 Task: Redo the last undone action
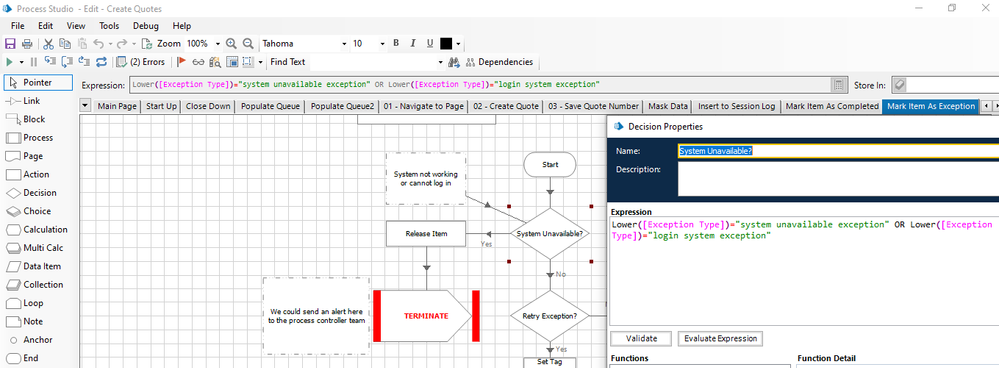122,44
